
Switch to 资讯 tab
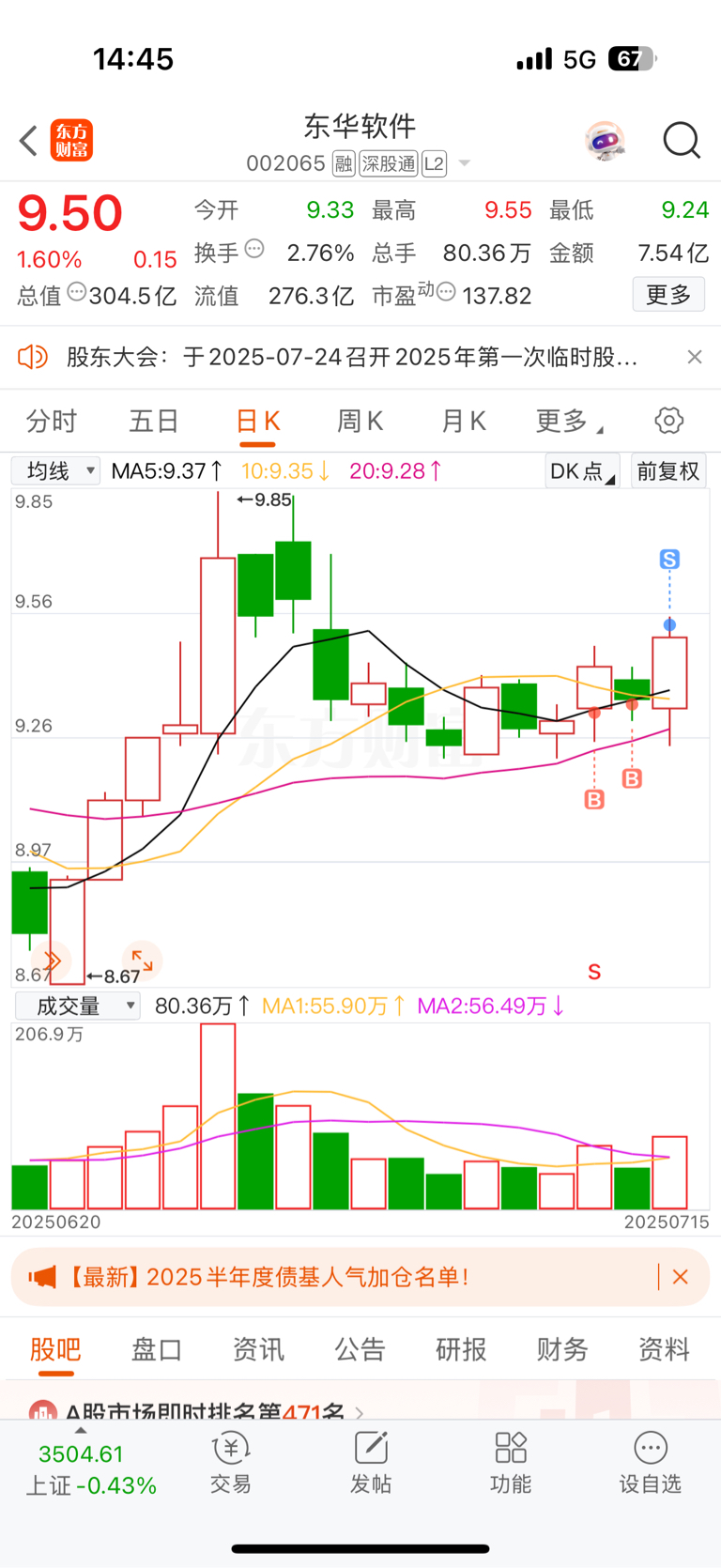(258, 1349)
